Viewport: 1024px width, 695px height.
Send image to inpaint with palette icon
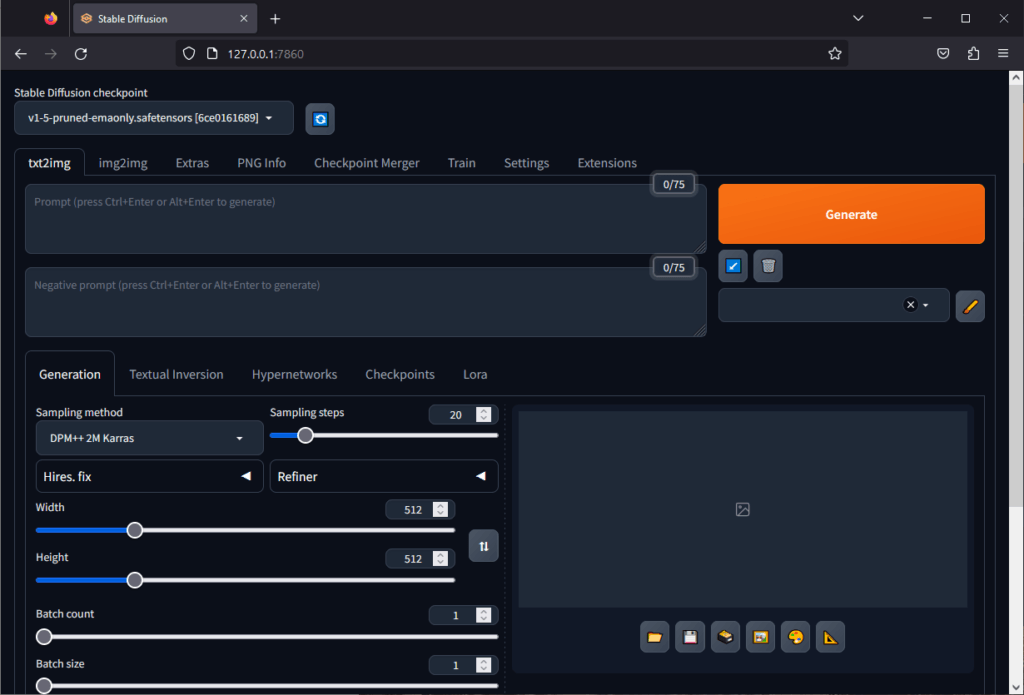[795, 637]
